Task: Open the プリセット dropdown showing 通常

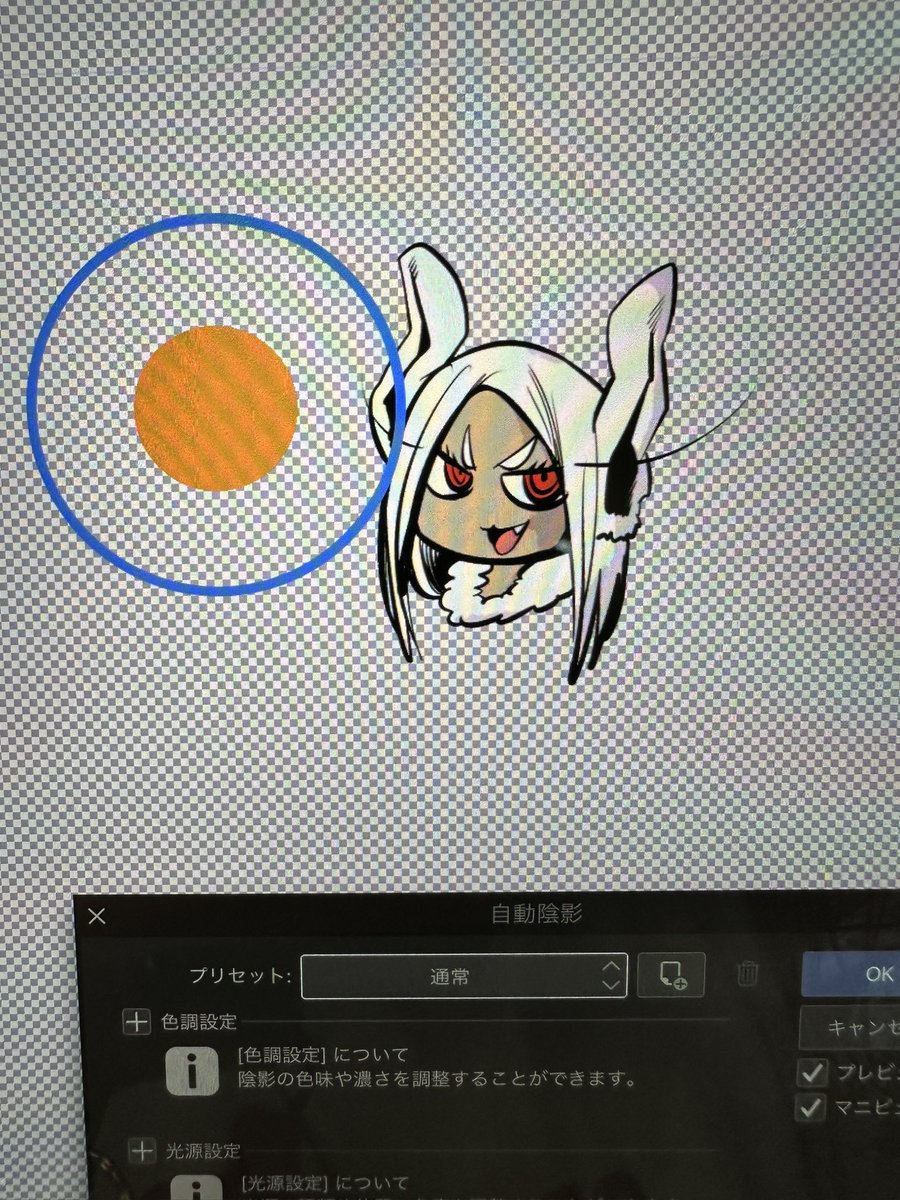Action: (464, 976)
